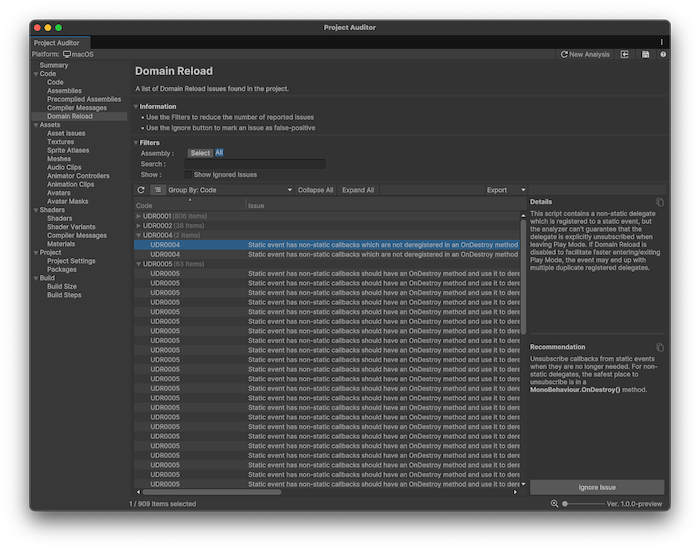Click the New Analysis refresh button
The width and height of the screenshot is (700, 550).
[x=585, y=54]
